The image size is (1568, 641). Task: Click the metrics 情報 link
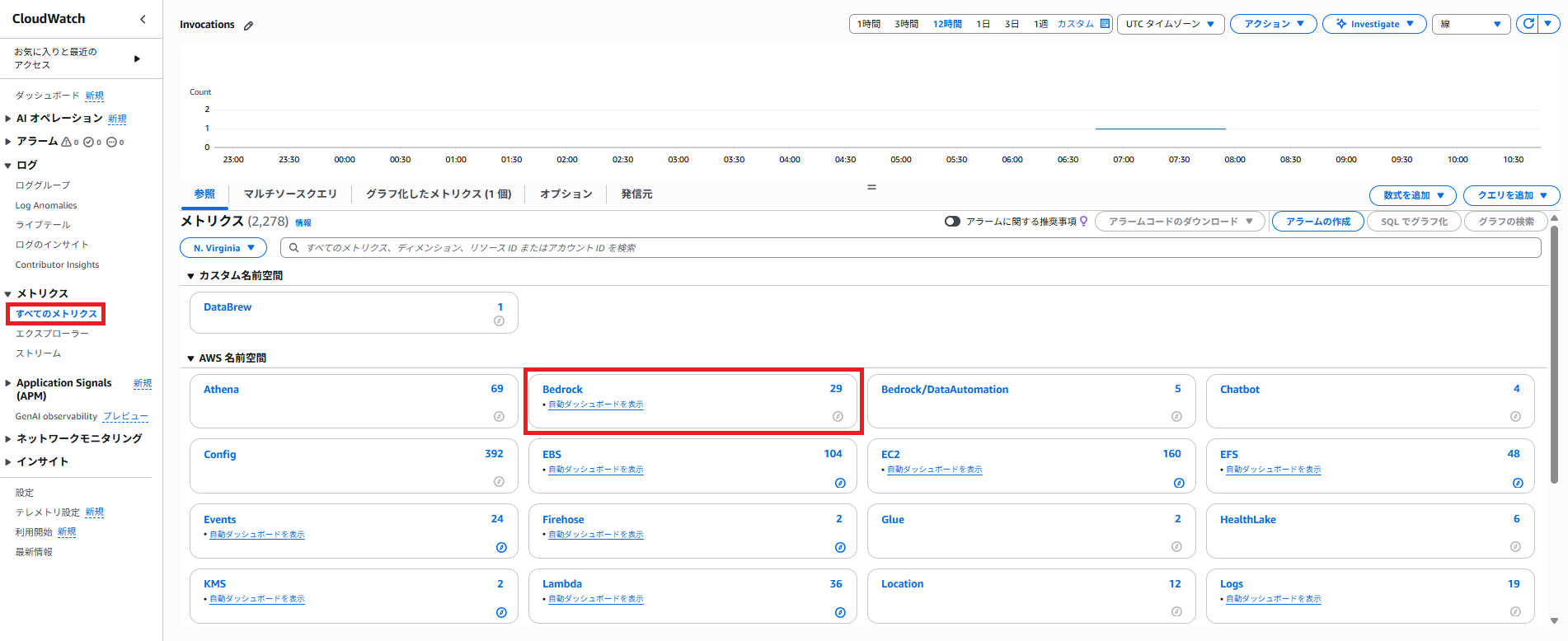pyautogui.click(x=303, y=222)
